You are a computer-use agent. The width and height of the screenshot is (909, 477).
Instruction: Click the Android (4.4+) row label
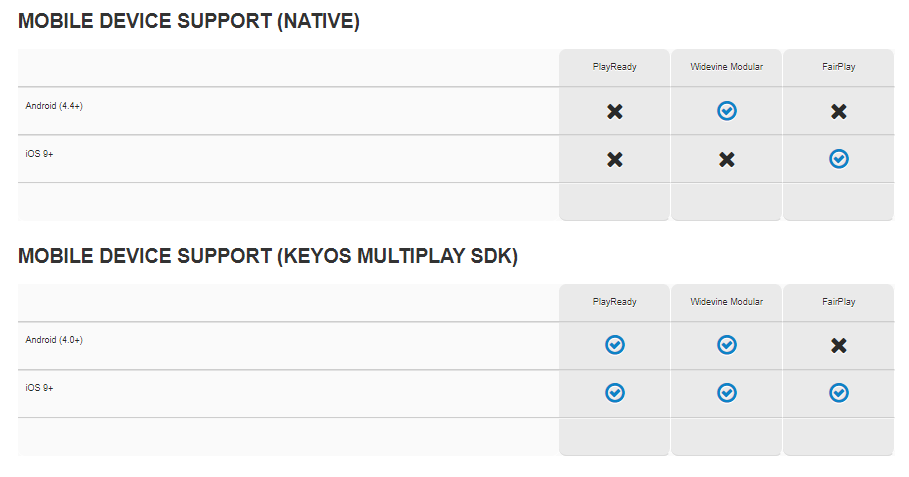tap(54, 106)
